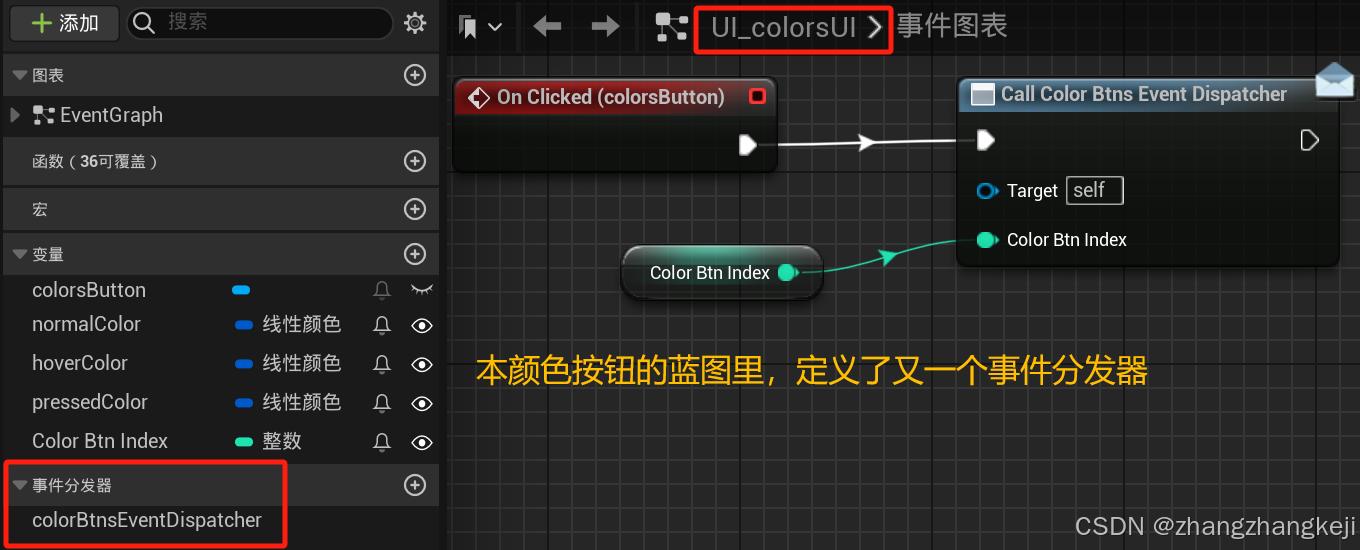Click the 添加 add button
This screenshot has width=1360, height=550.
point(65,23)
